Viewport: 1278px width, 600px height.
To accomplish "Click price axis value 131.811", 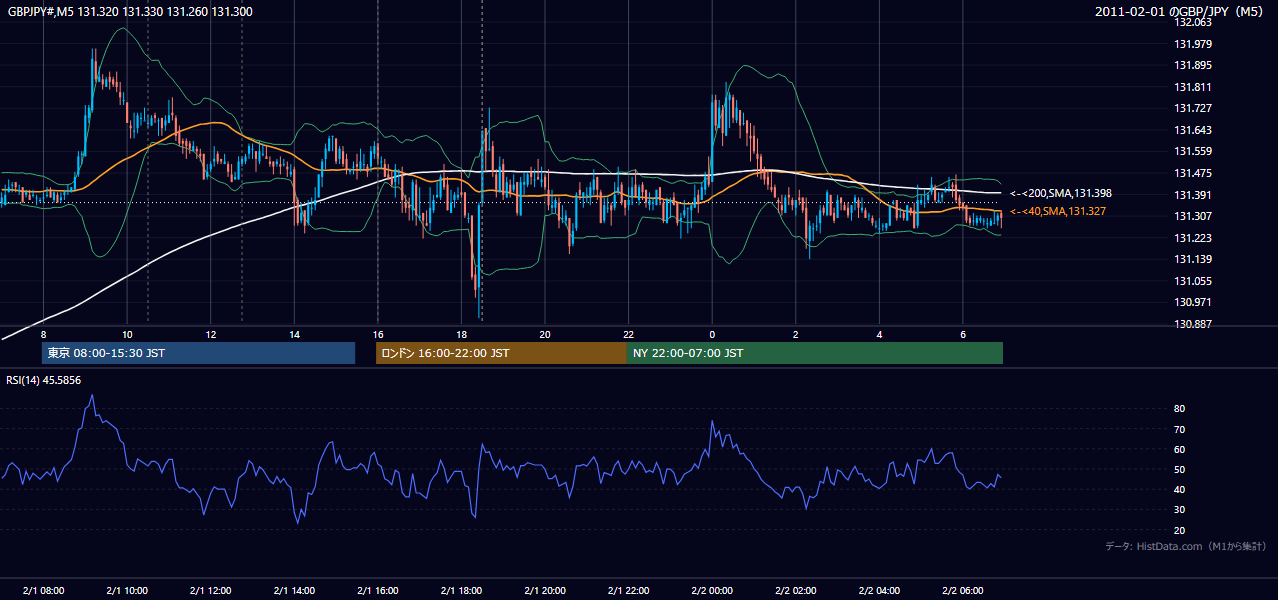I will pyautogui.click(x=1193, y=87).
